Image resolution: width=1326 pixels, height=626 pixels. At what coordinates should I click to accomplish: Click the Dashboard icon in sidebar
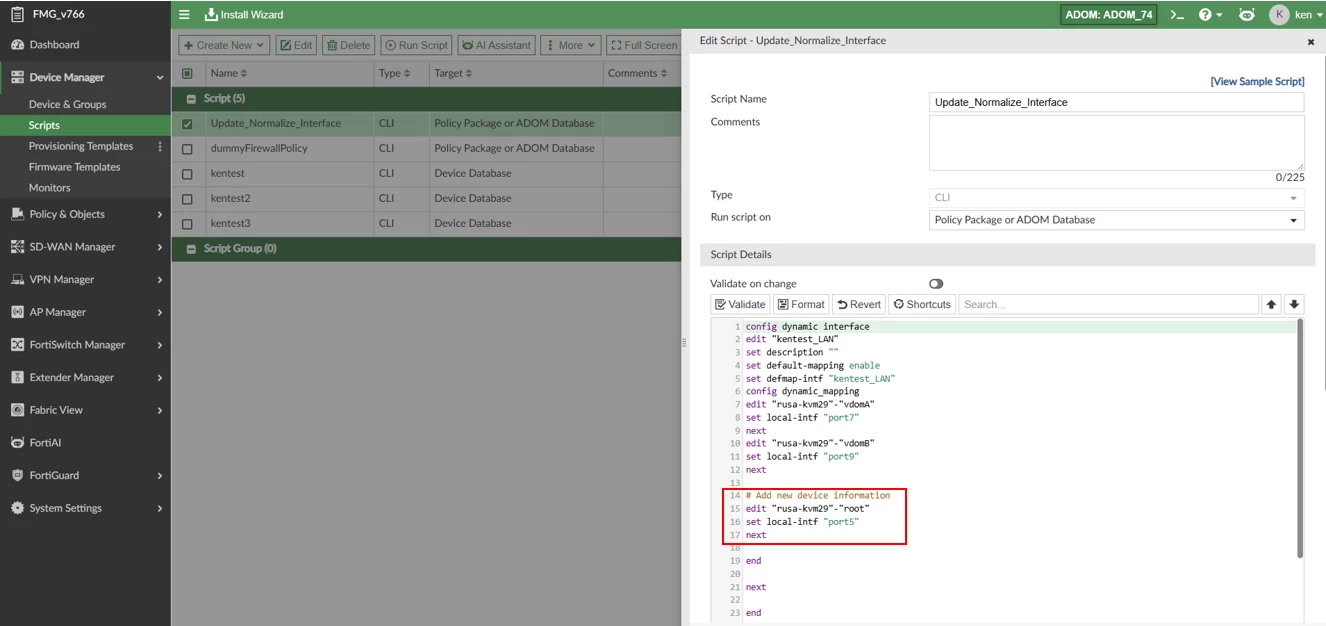tap(17, 45)
